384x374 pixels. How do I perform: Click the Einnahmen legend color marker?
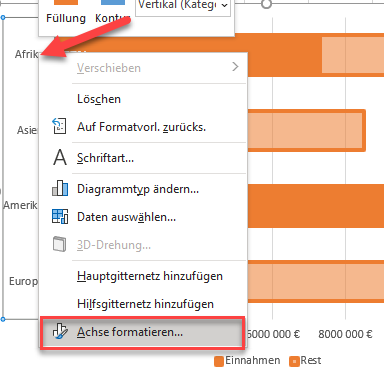(219, 361)
